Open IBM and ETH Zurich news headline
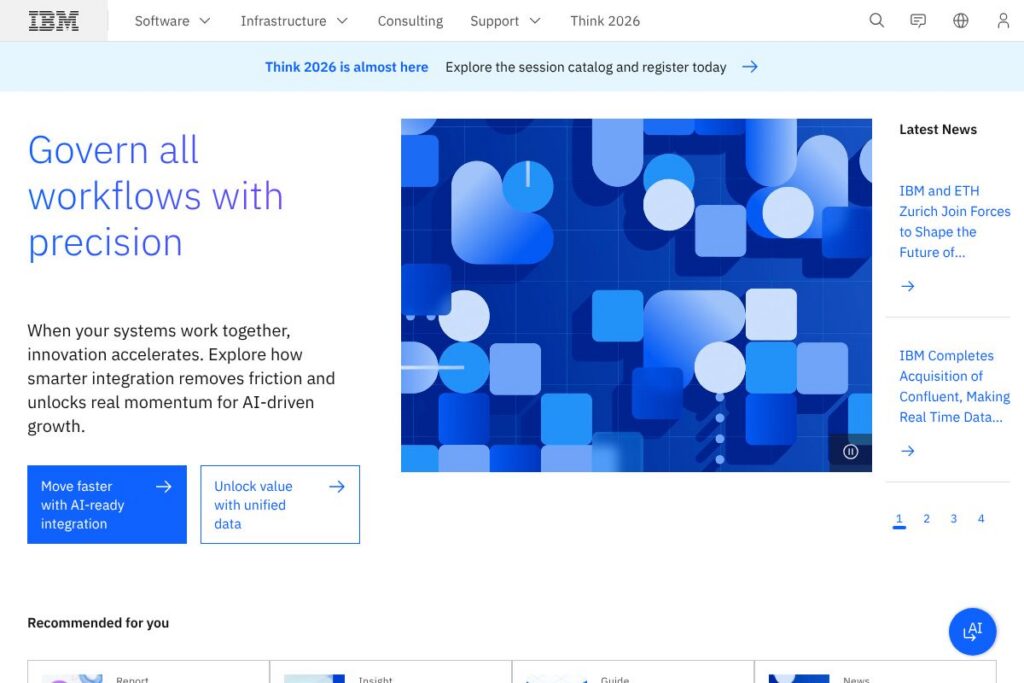Image resolution: width=1024 pixels, height=683 pixels. point(954,221)
